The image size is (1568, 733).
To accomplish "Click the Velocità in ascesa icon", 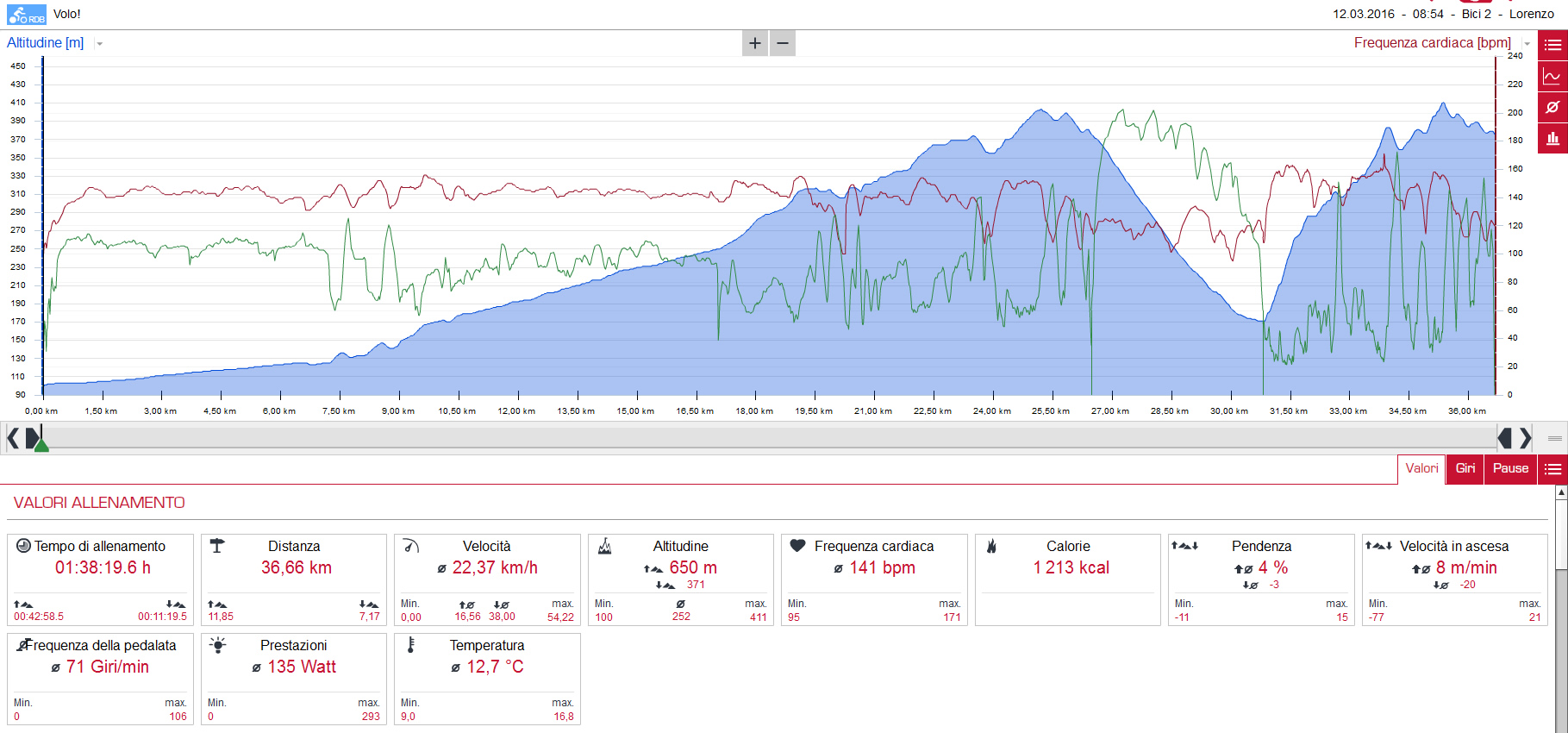I will (x=1378, y=546).
